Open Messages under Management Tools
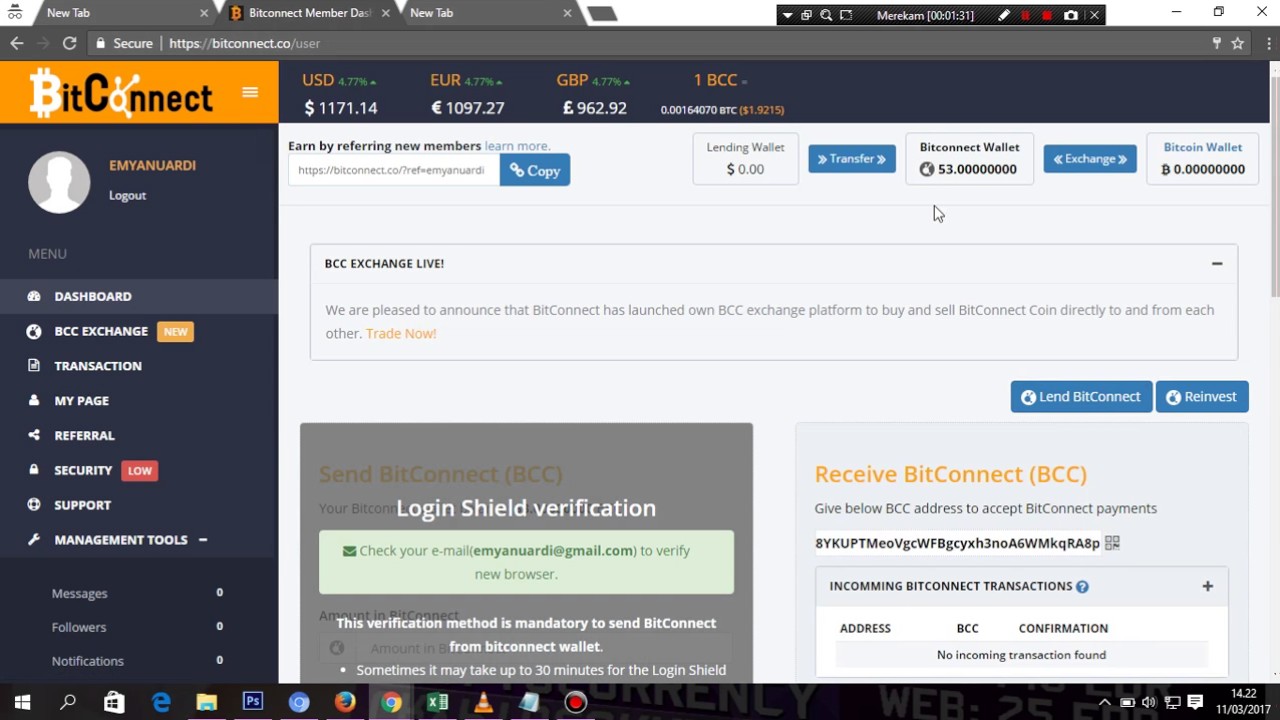This screenshot has width=1280, height=720. pyautogui.click(x=79, y=593)
